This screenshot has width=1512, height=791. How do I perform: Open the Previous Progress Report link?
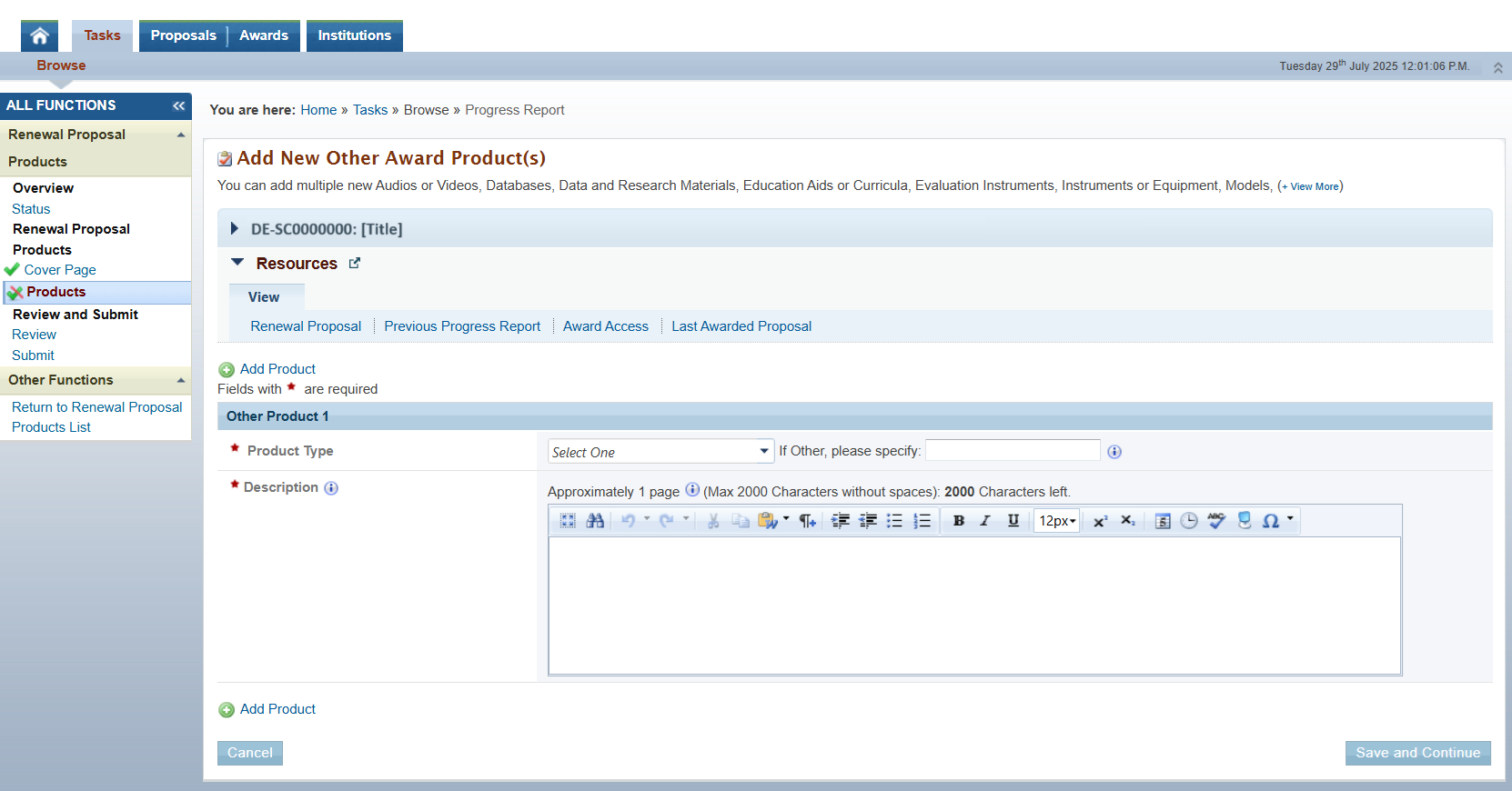(x=462, y=326)
